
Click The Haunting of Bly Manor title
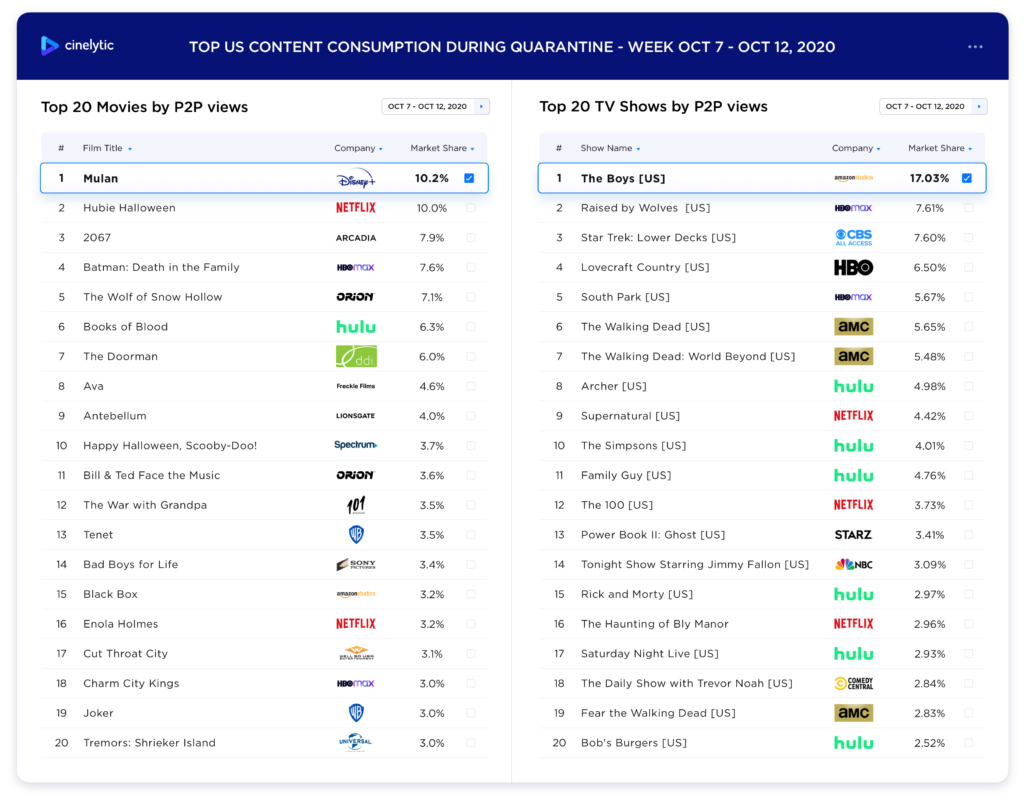(654, 624)
